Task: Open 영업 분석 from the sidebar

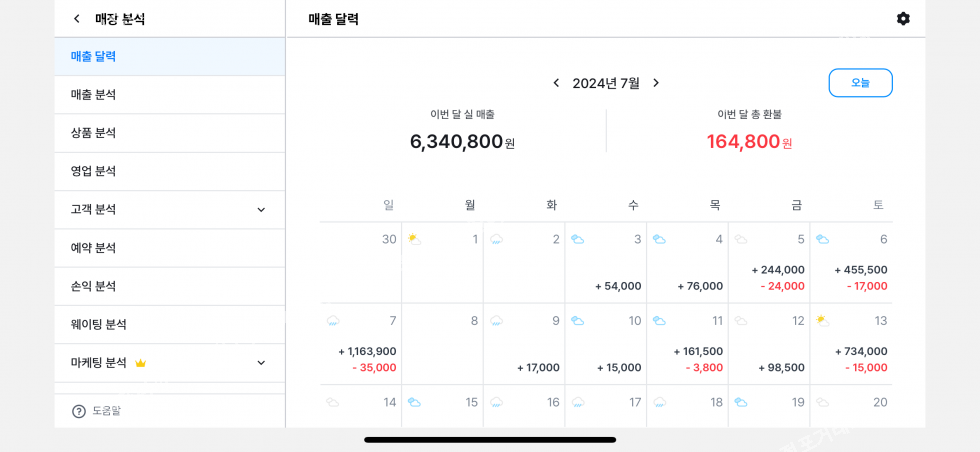Action: [94, 171]
